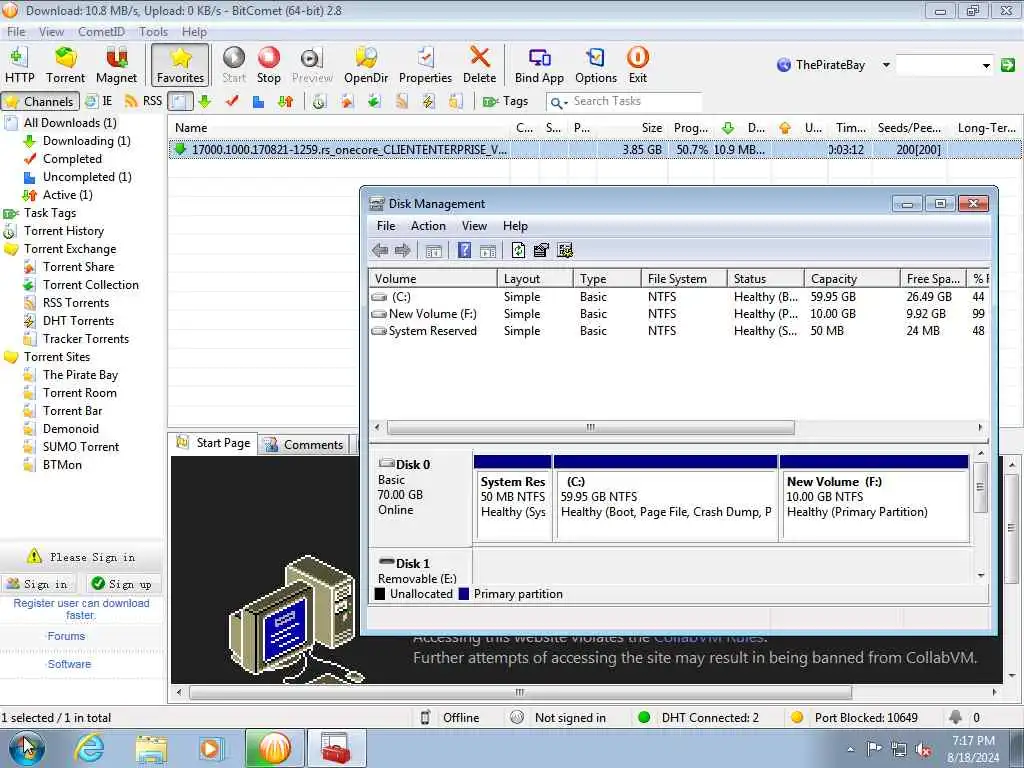
Task: Click the Sign in button
Action: pos(38,584)
